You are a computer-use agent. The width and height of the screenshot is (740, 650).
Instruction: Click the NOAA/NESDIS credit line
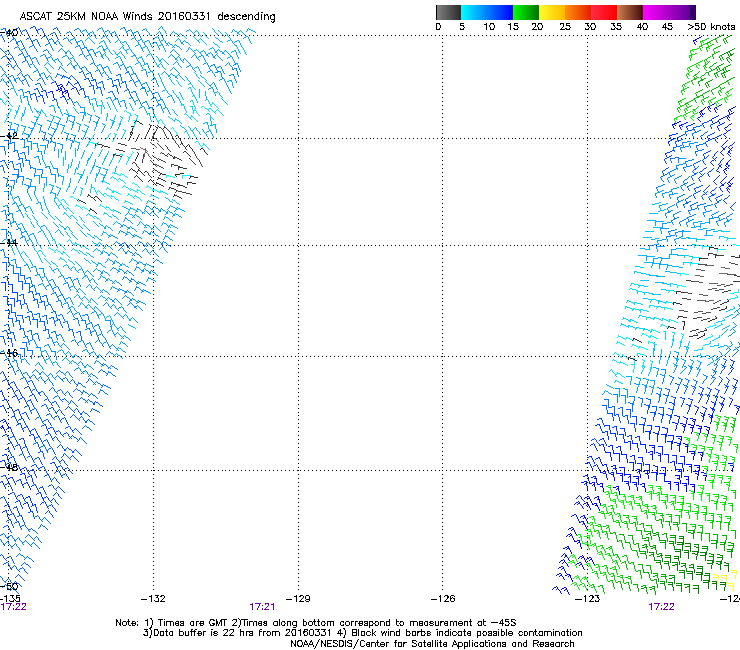(432, 643)
